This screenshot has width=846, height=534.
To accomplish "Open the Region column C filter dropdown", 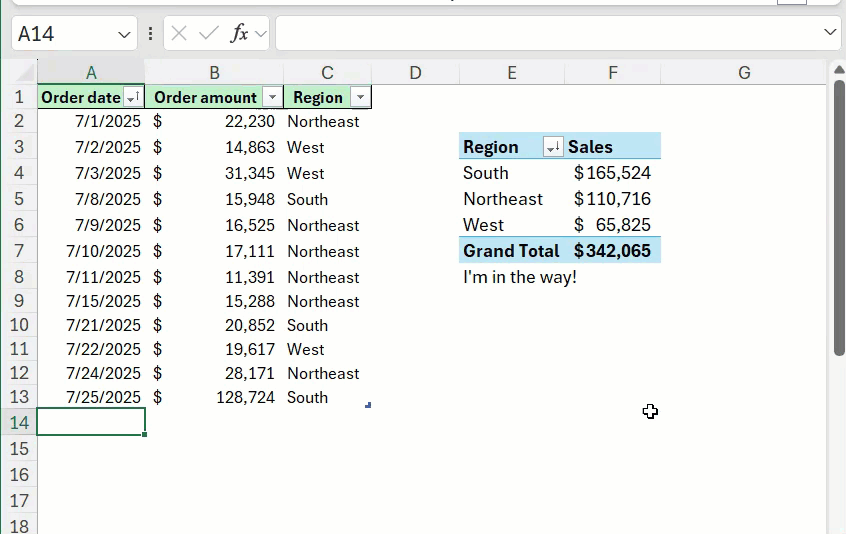I will 360,98.
